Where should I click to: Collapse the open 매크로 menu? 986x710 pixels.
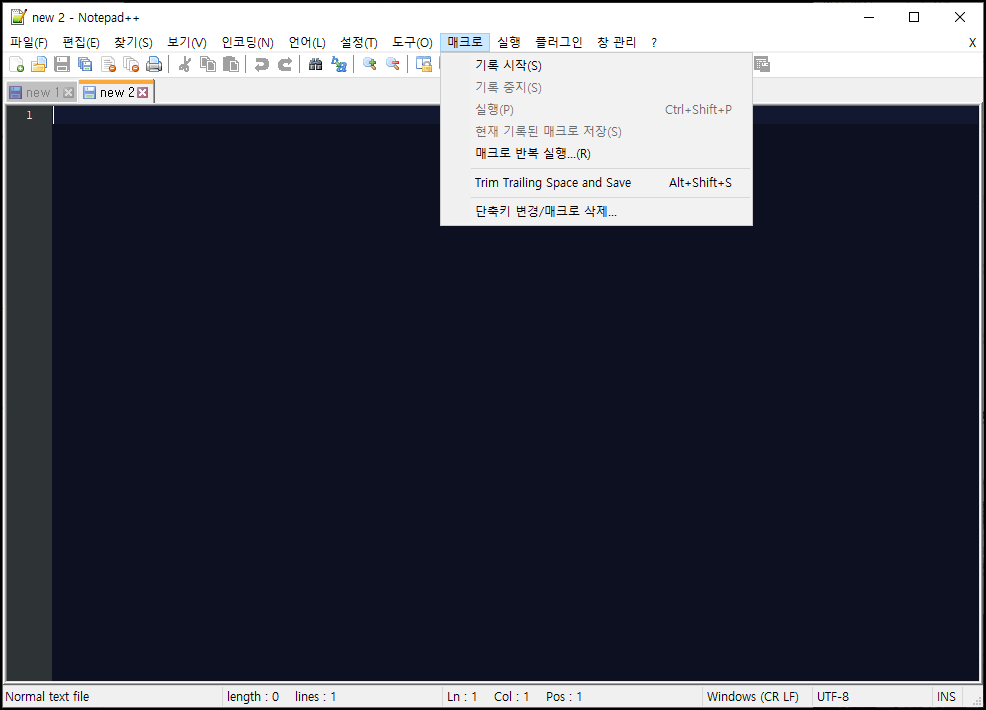[x=465, y=42]
